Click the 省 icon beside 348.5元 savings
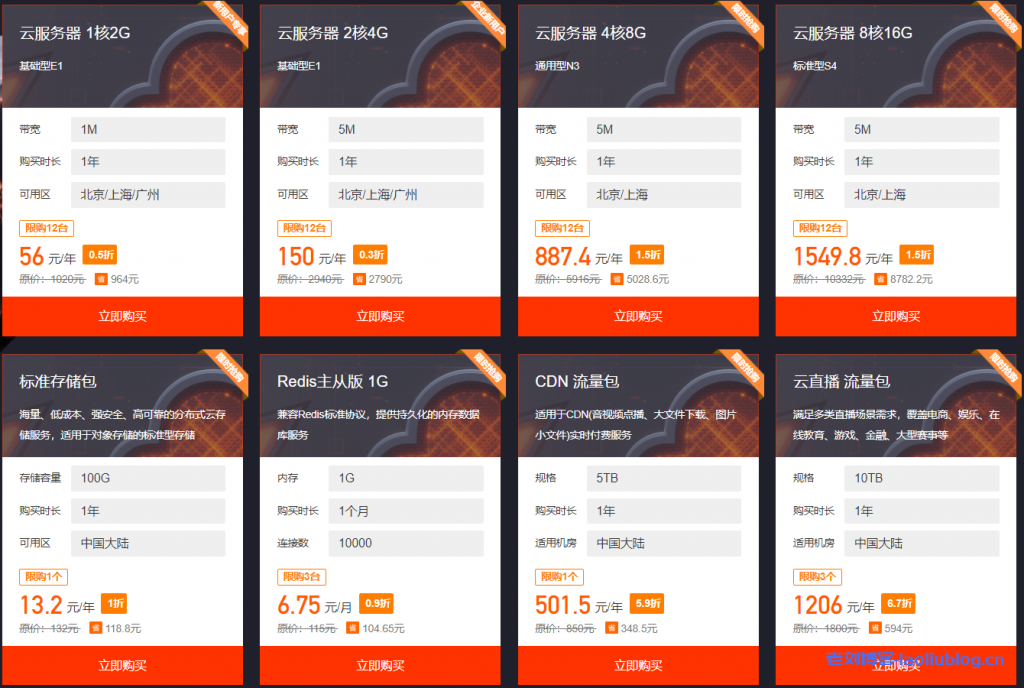 pos(610,628)
